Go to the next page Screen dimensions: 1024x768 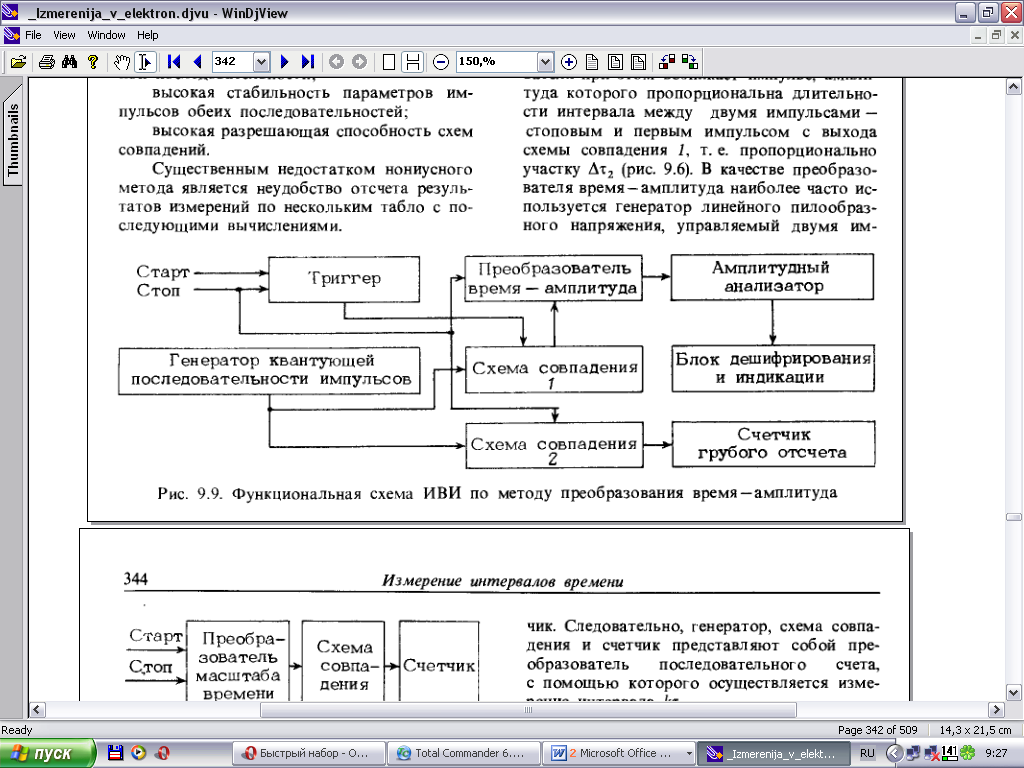285,61
